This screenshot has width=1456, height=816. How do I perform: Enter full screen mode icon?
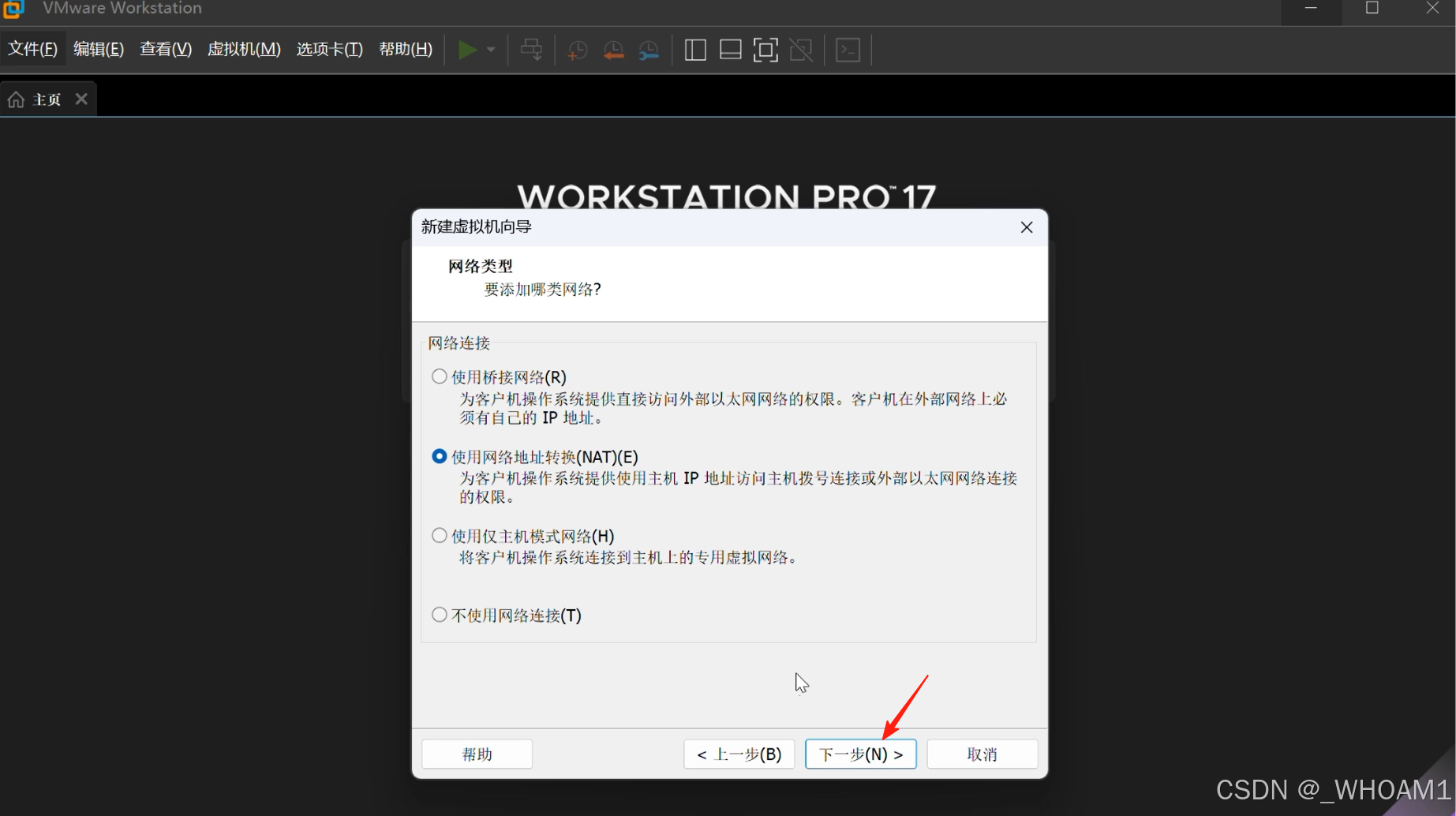765,50
